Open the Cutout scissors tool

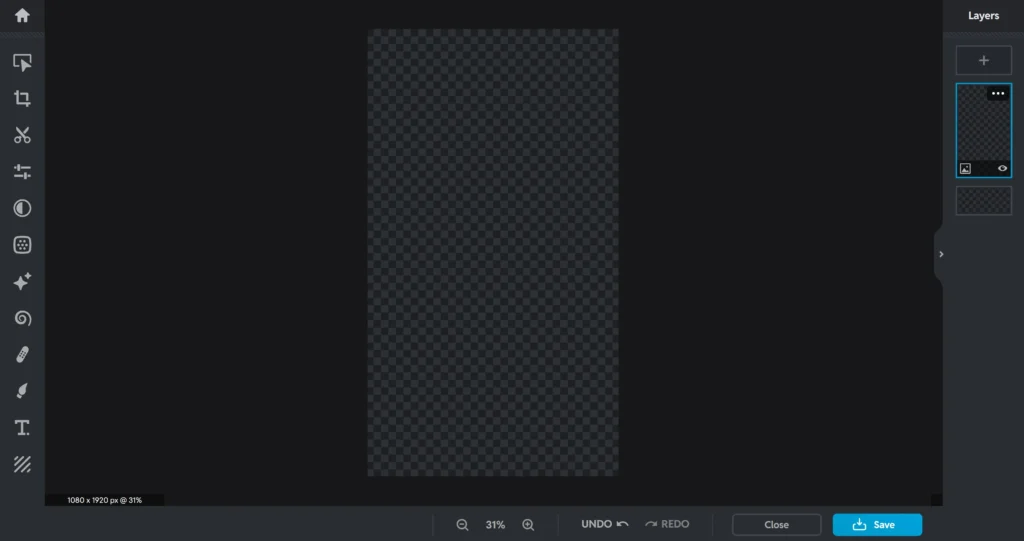22,135
